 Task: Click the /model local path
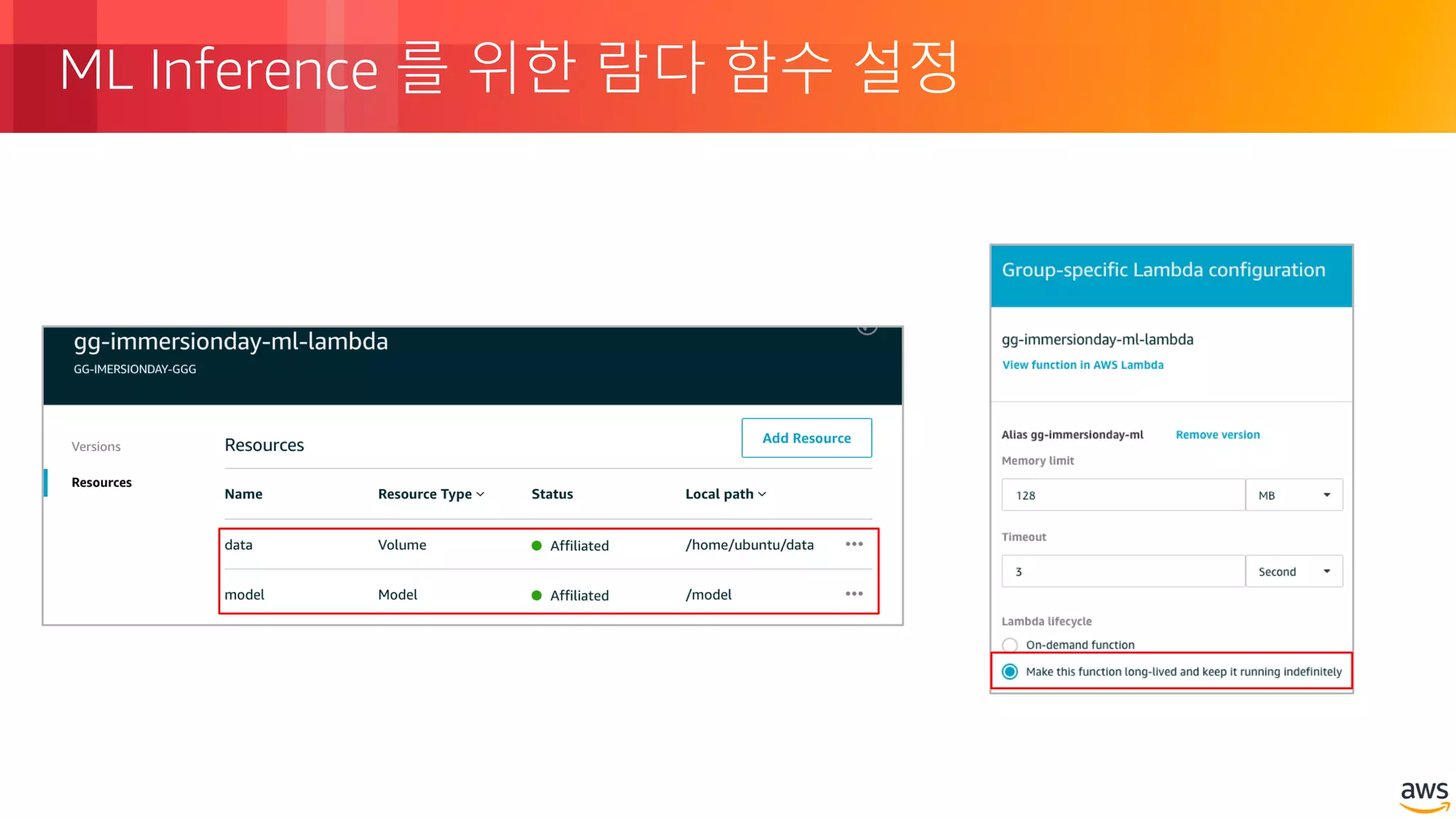pos(708,594)
